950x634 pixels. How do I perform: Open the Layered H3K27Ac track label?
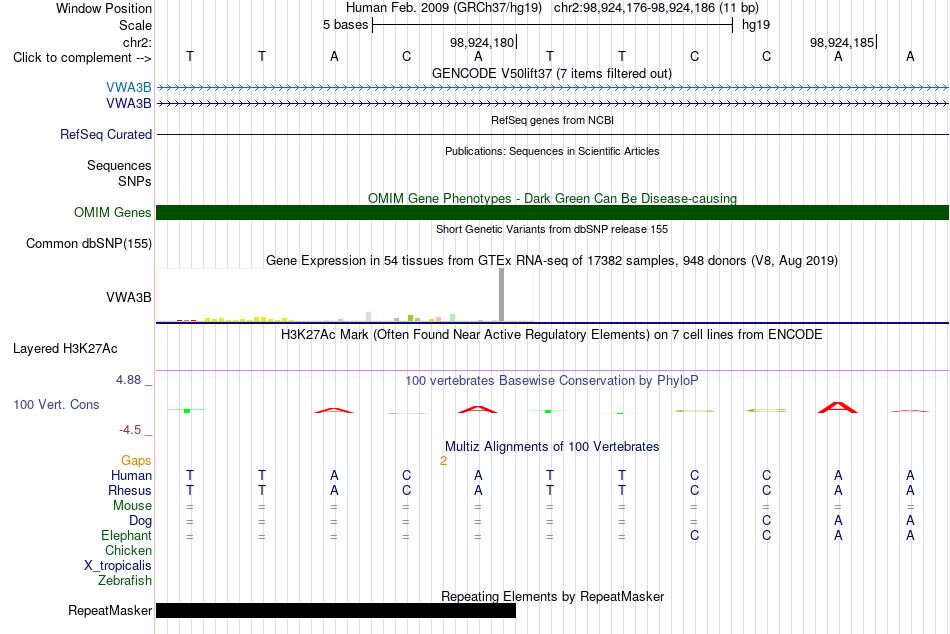(65, 349)
